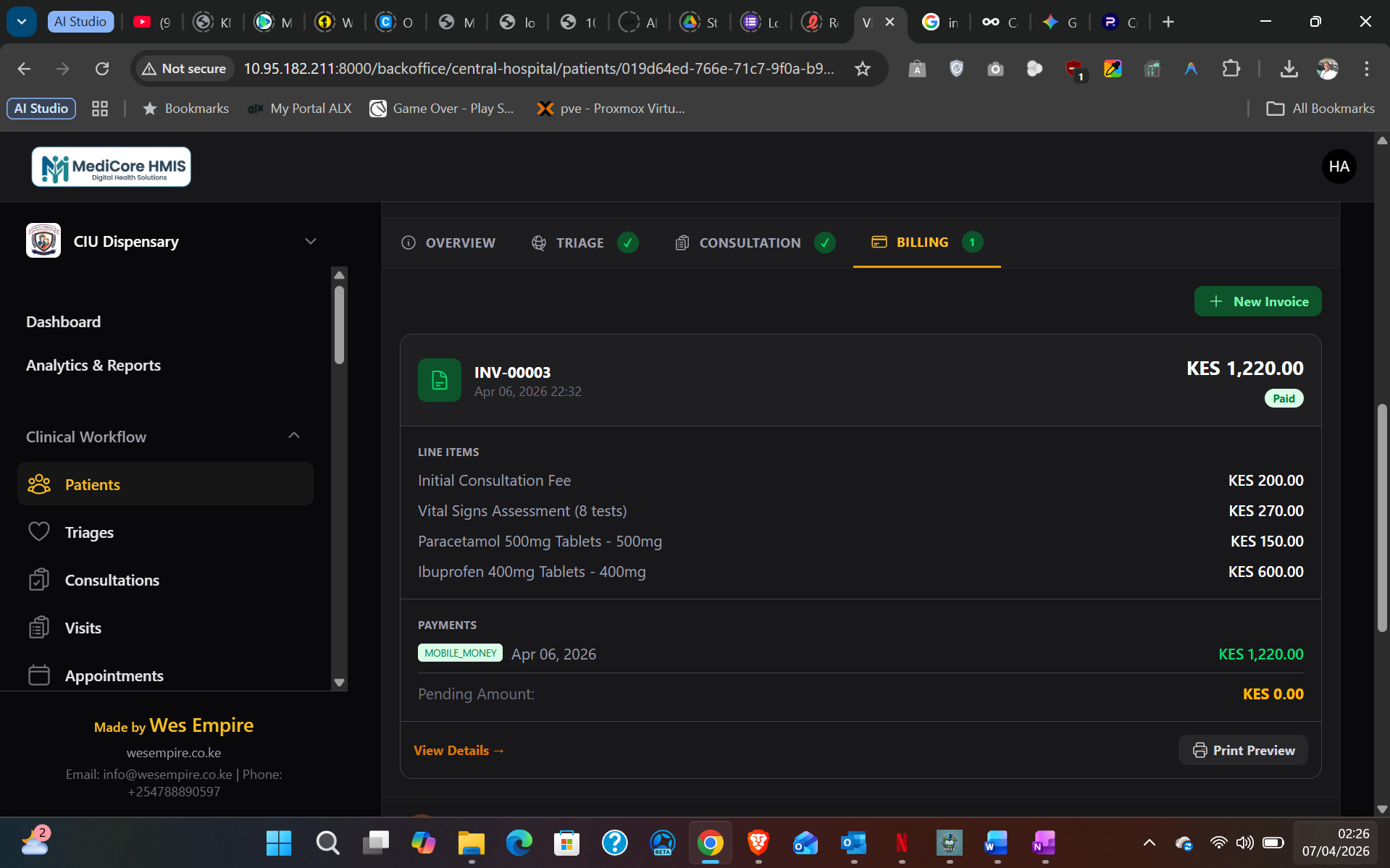Open File Explorer from the taskbar
This screenshot has width=1390, height=868.
[x=471, y=843]
